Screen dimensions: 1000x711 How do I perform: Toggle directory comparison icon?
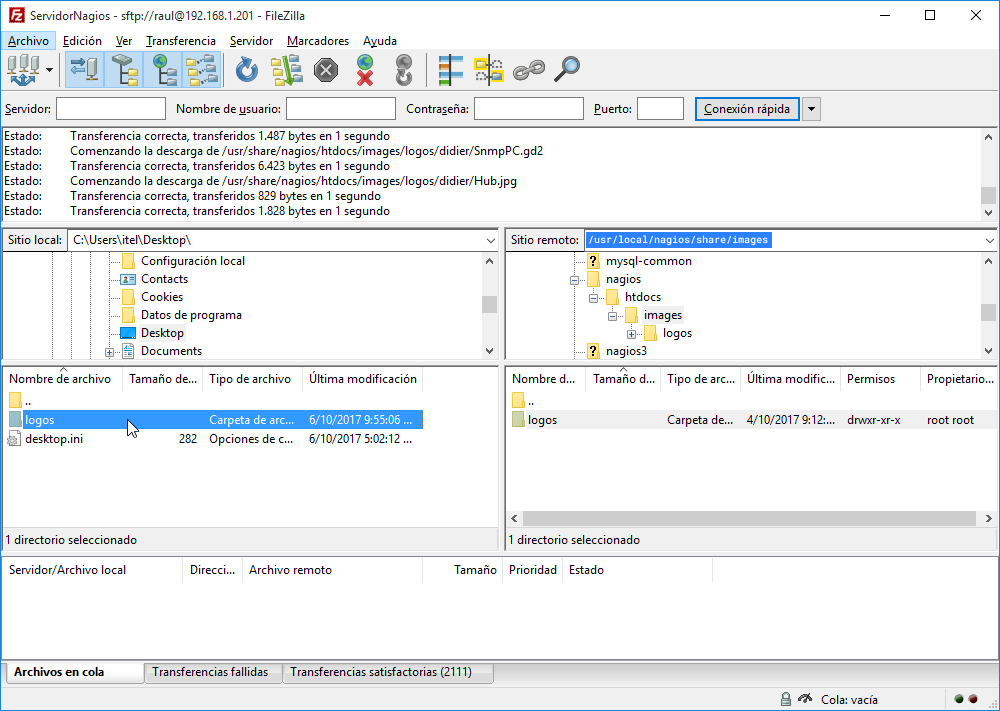[489, 70]
